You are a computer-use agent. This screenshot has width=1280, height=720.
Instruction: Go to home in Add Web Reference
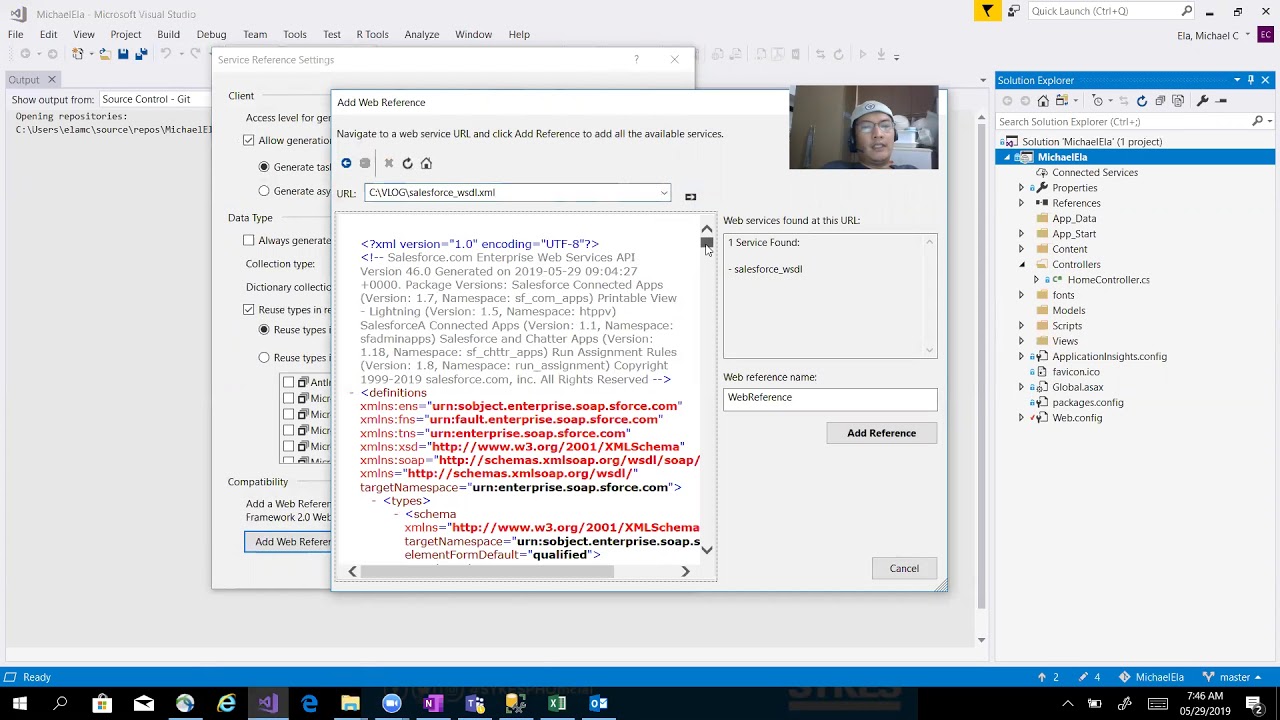[x=426, y=163]
